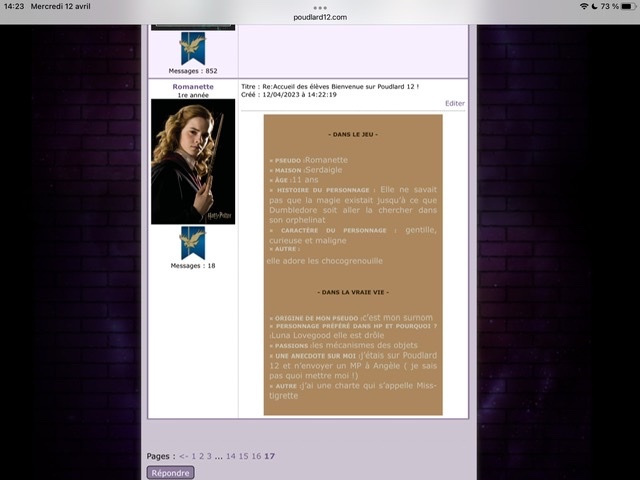Open page 14 of the thread
This screenshot has height=480, width=640.
coord(231,456)
